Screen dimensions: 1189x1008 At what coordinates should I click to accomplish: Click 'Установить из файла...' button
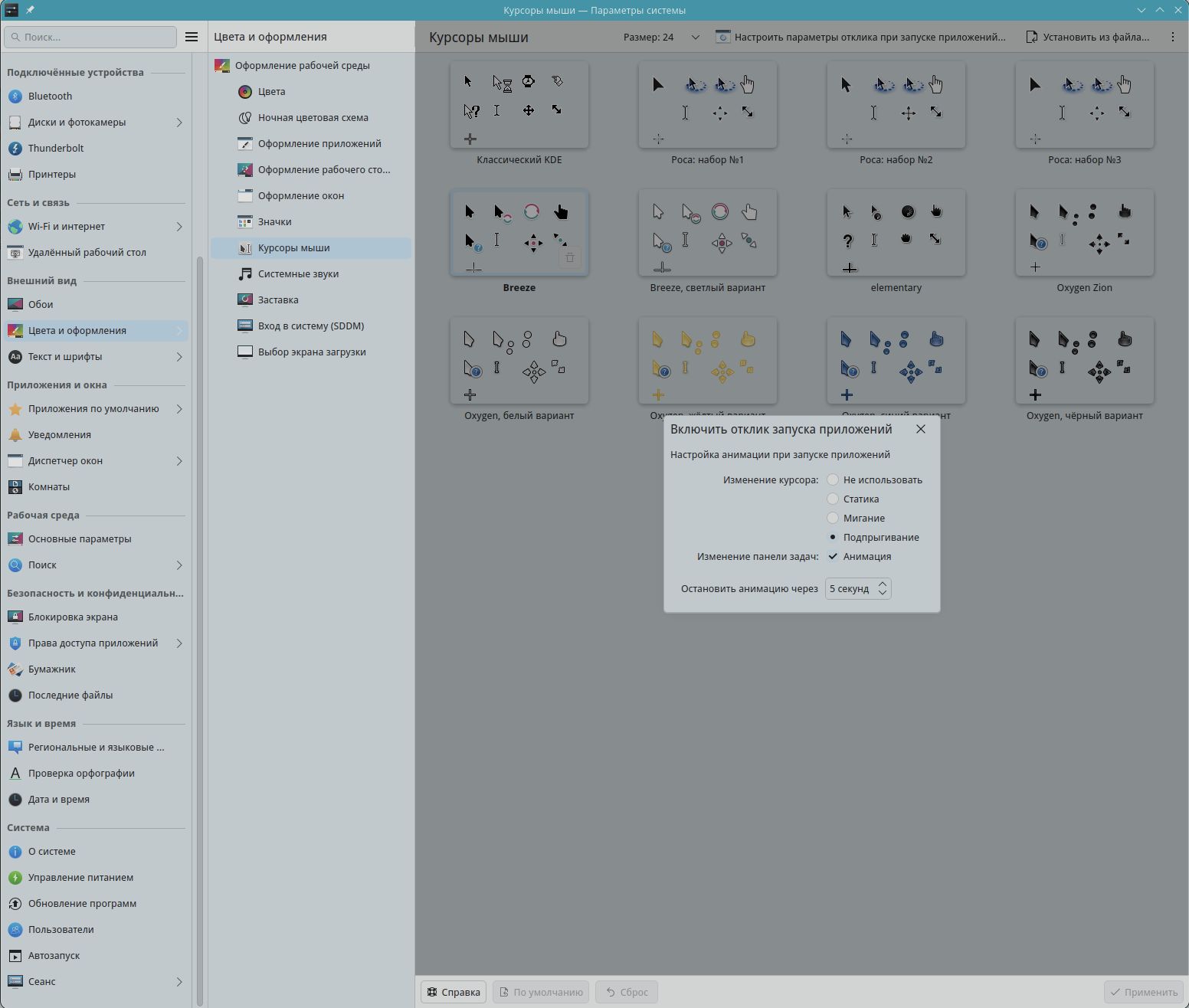tap(1088, 37)
